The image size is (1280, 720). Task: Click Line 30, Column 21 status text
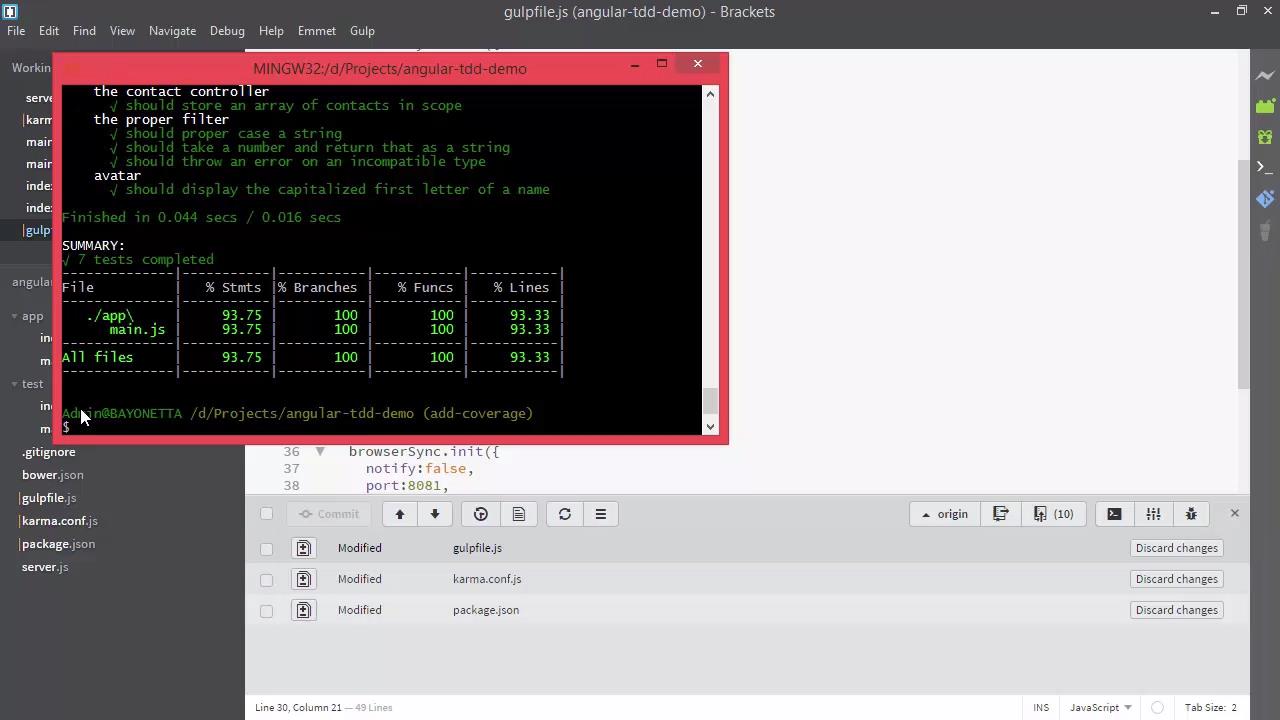300,707
